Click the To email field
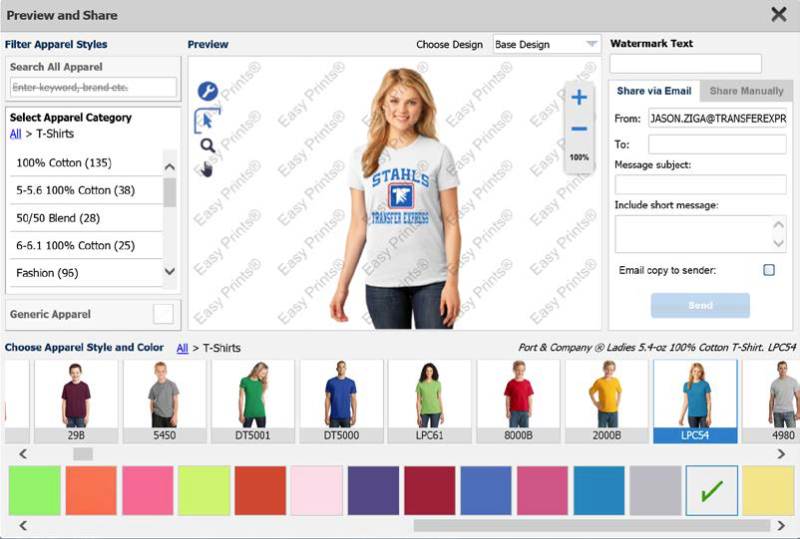The image size is (800, 539). [717, 144]
